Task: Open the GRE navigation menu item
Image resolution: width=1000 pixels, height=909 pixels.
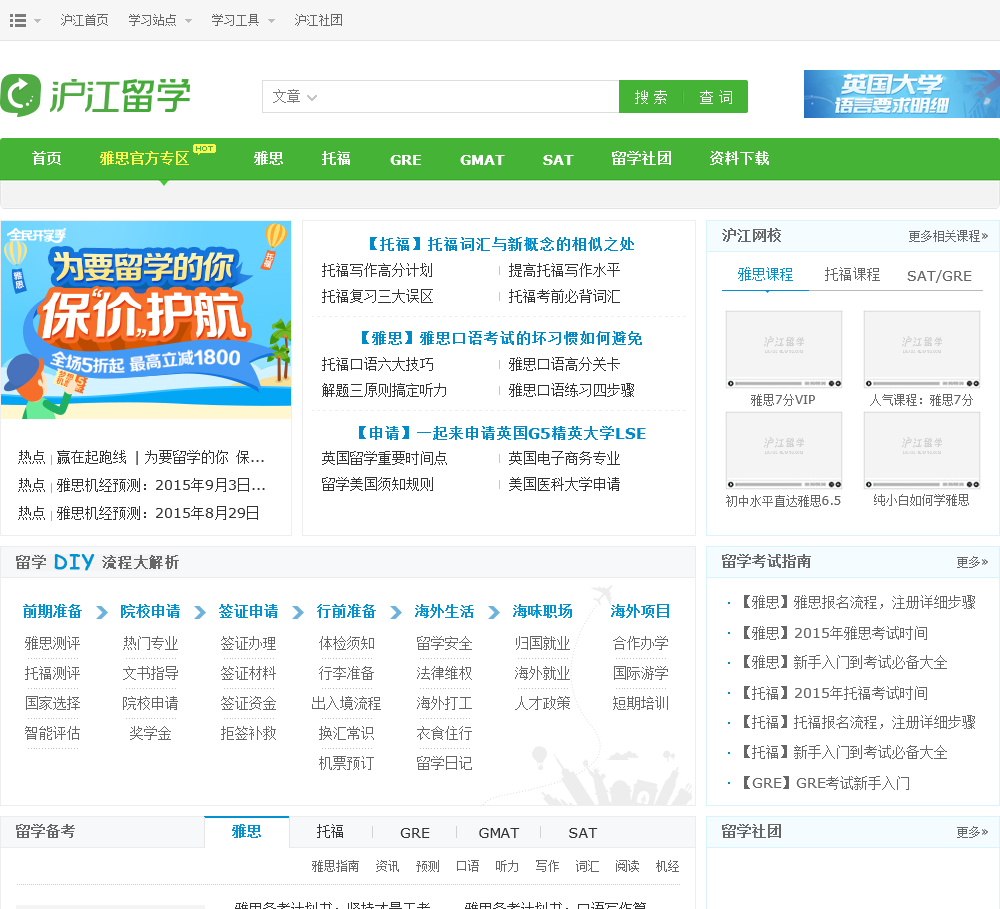Action: click(405, 159)
